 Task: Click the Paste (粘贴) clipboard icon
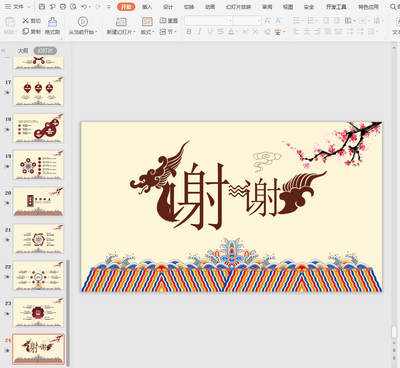click(10, 23)
